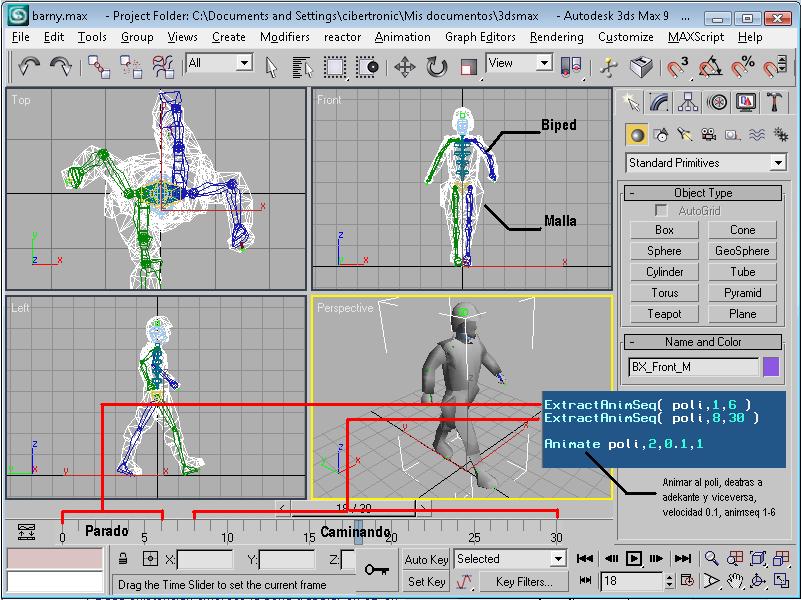Click the time slider handle
801x600 pixels.
click(353, 509)
